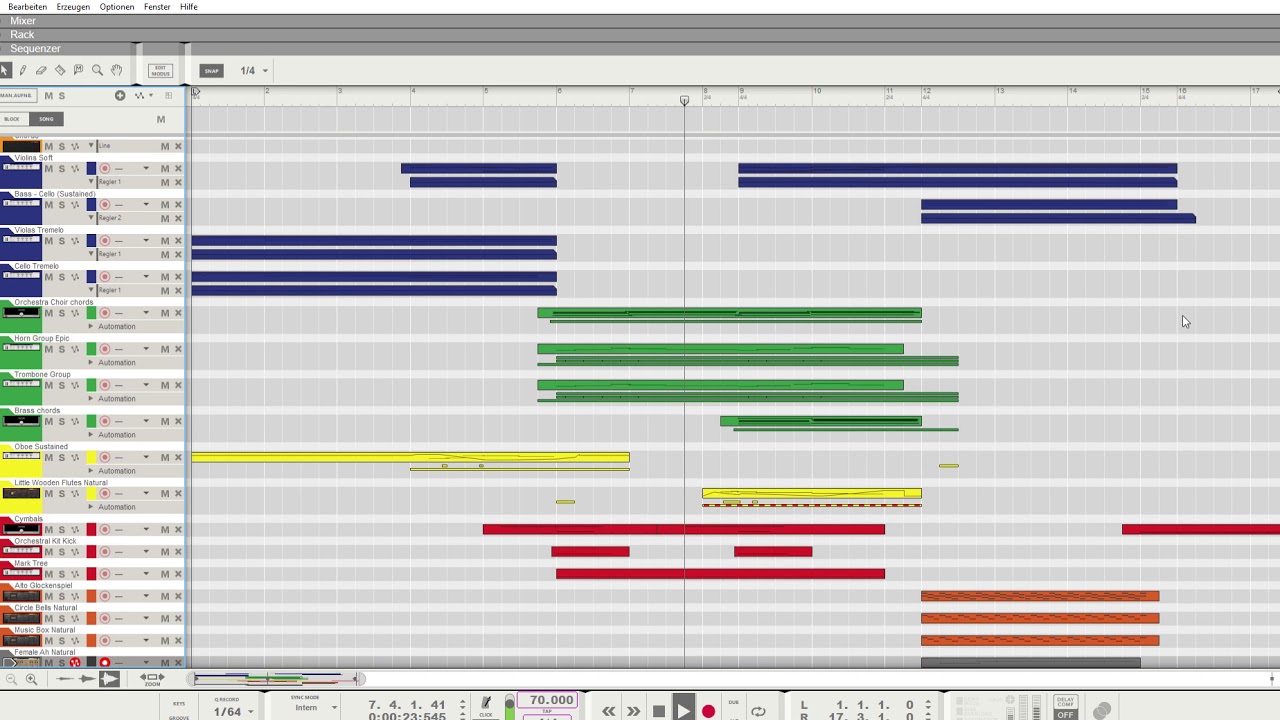Switch to SONG view
This screenshot has width=1280, height=720.
[x=46, y=119]
